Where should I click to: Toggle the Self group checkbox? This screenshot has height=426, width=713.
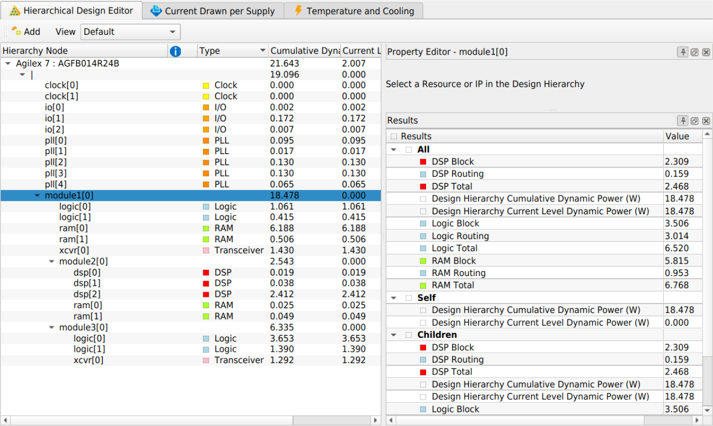pos(409,298)
